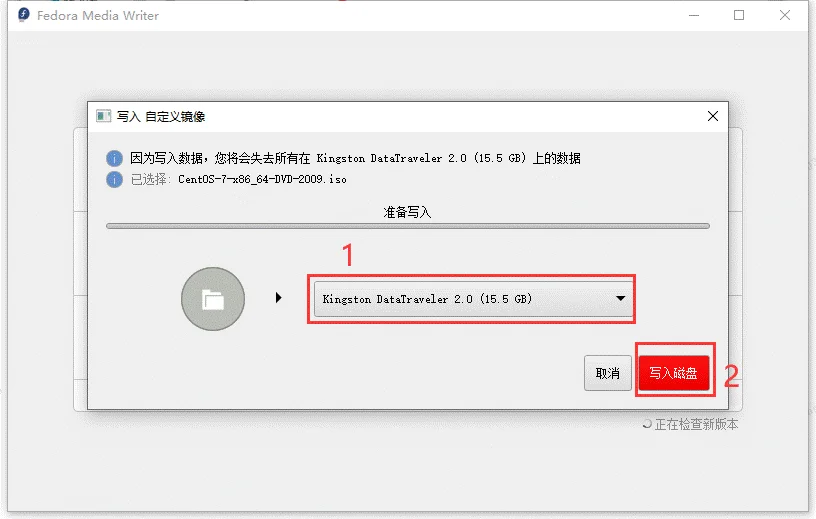
Task: Click the CentOS-7-x86_64-DVD-2009.iso filename text
Action: [x=262, y=179]
